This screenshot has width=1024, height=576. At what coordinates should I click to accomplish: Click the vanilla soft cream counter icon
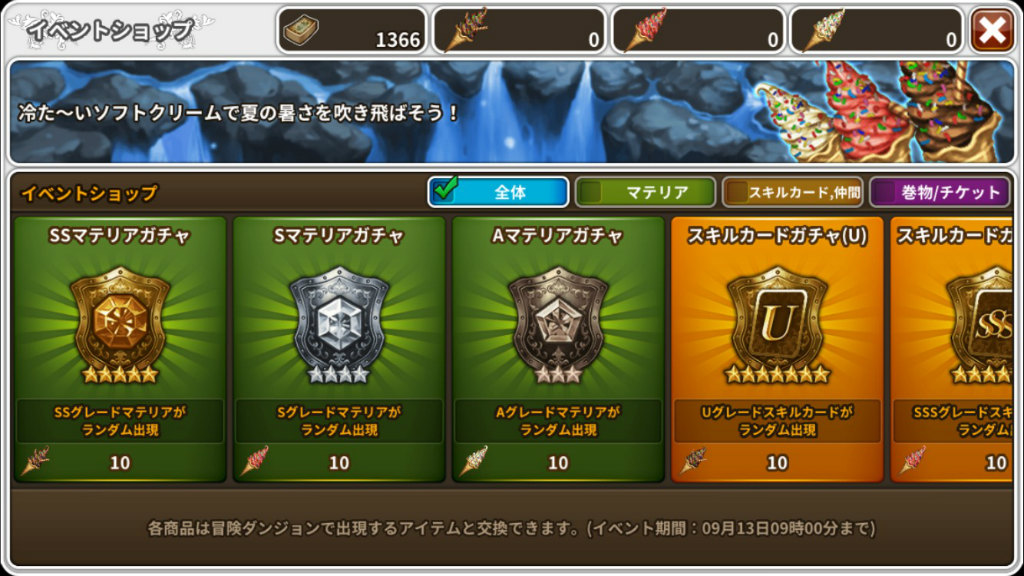[824, 29]
